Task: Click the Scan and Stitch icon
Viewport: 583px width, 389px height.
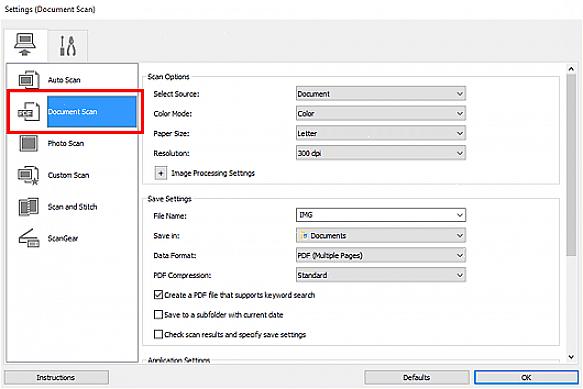Action: [29, 207]
